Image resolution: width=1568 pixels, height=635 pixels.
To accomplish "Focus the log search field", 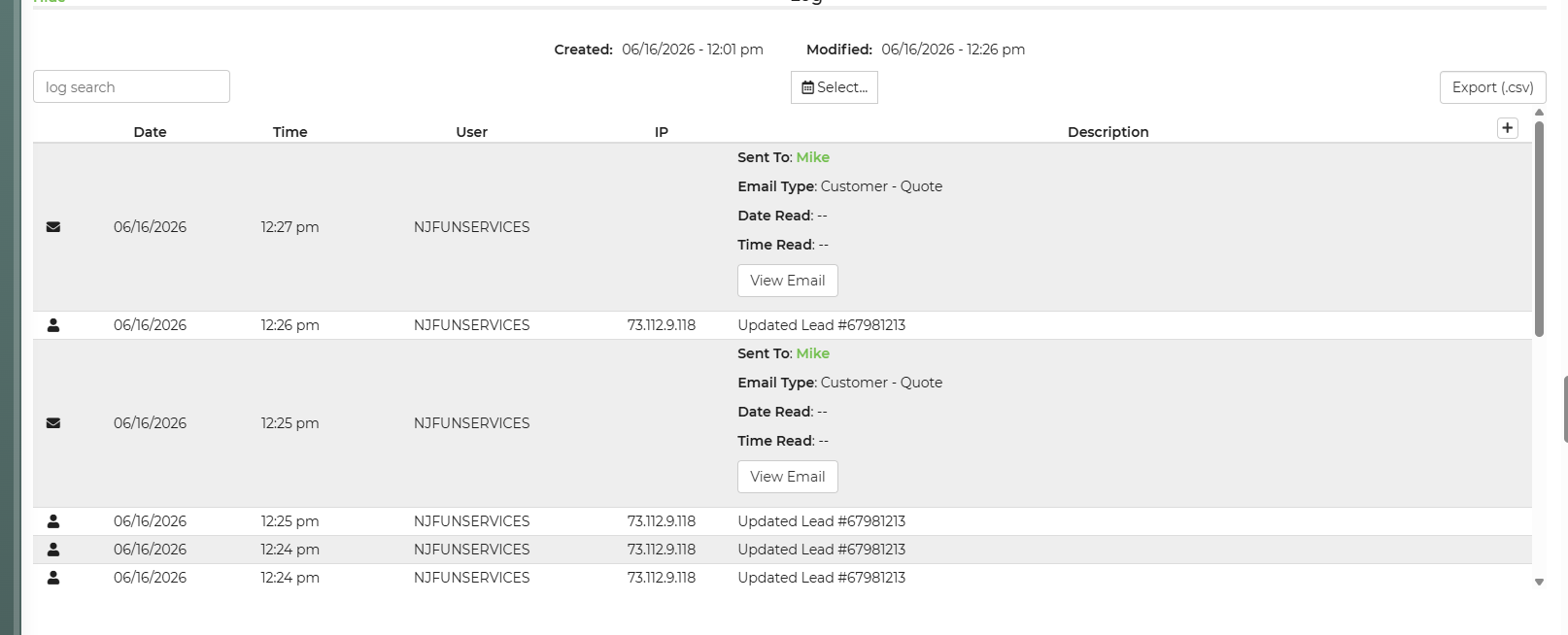I will point(131,86).
